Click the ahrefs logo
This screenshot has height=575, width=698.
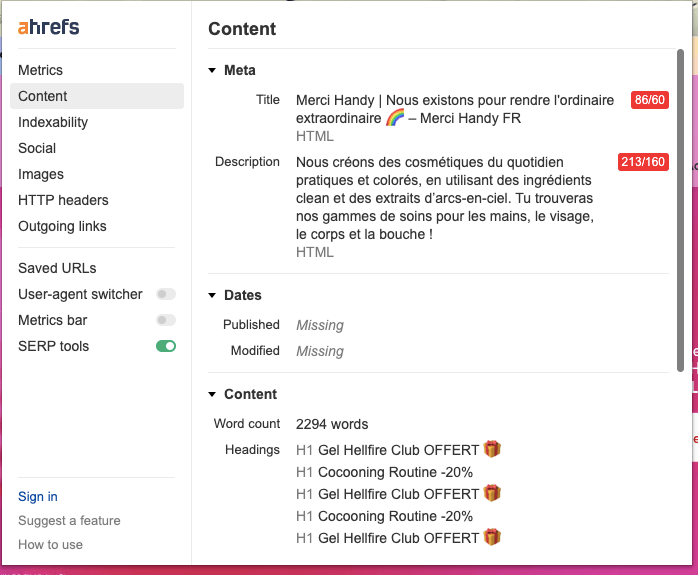(x=49, y=27)
